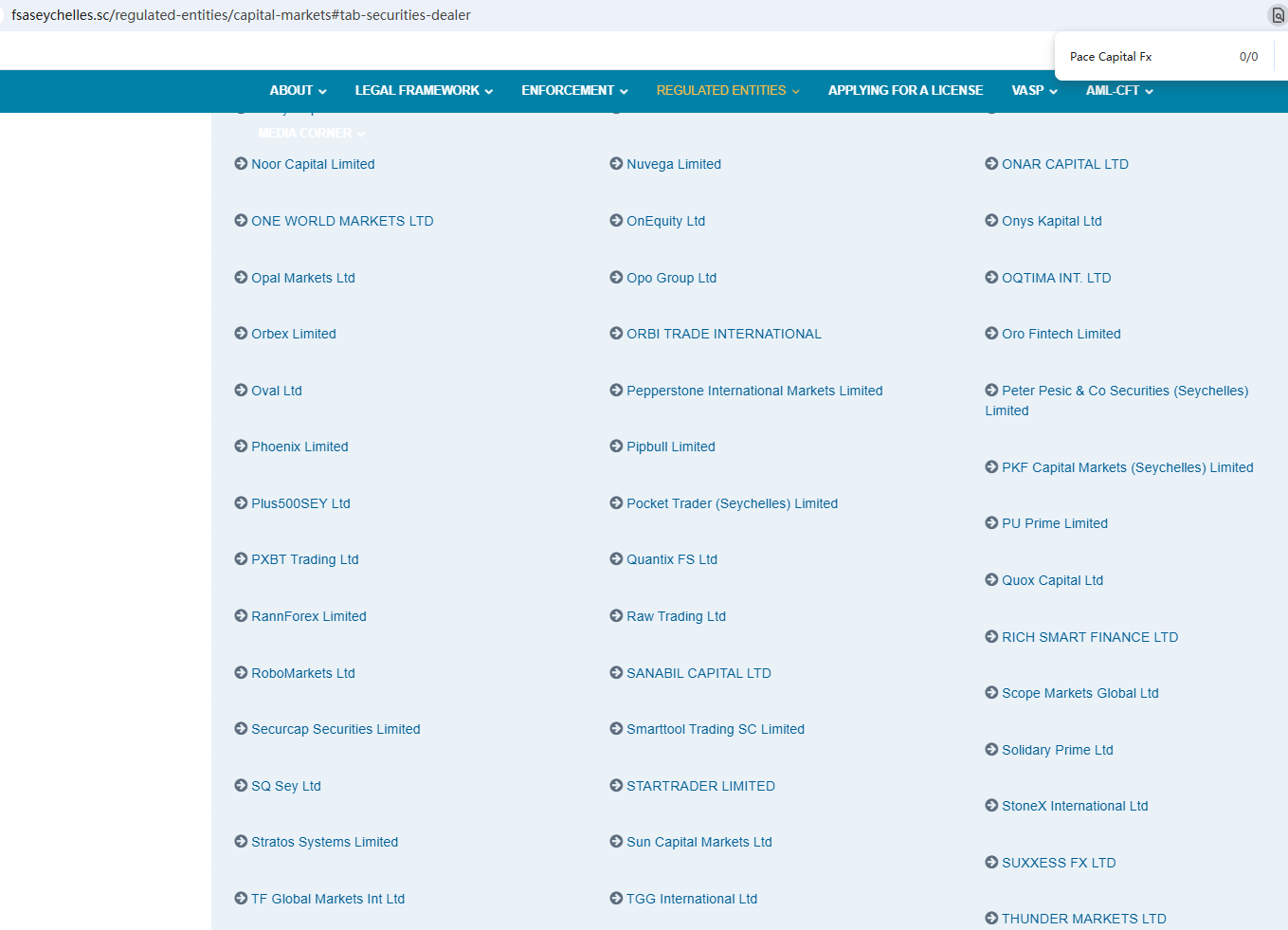
Task: Click the arrow icon beside Quantix FS Ltd
Action: click(616, 559)
